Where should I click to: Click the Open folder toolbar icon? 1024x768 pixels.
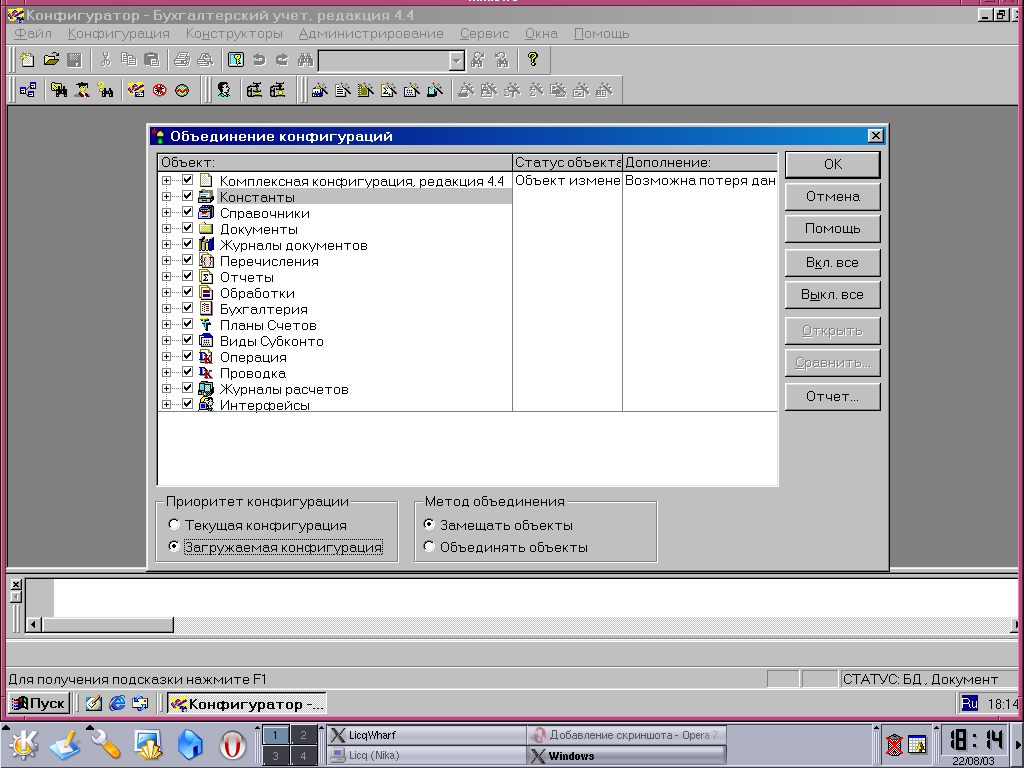click(x=51, y=60)
